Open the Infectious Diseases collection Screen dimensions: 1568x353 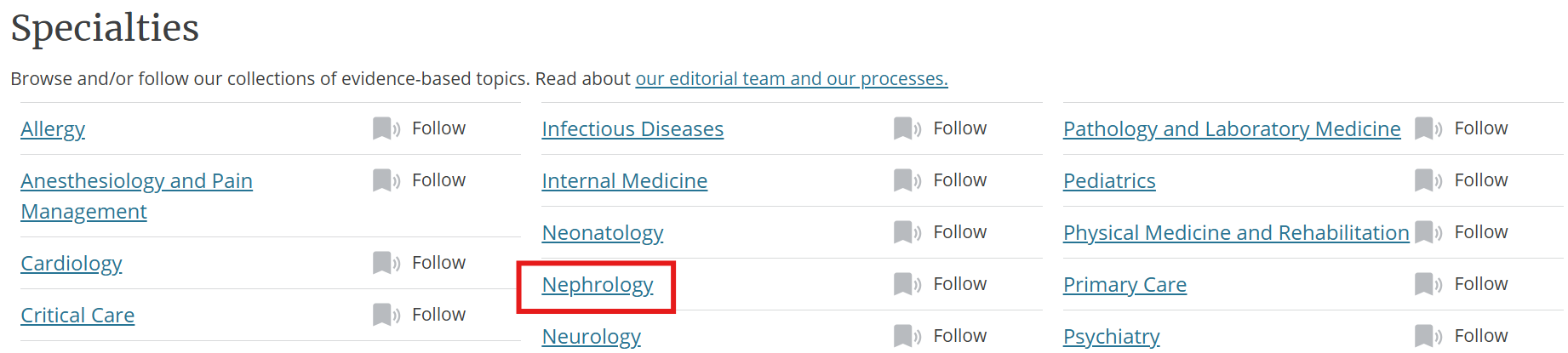pyautogui.click(x=632, y=129)
